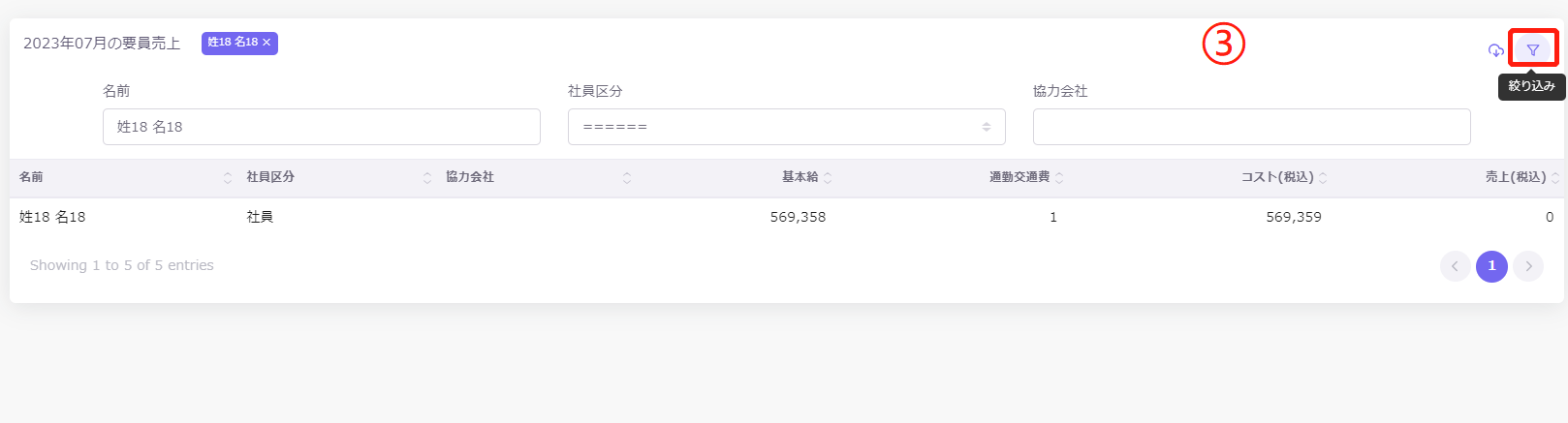Open the 社員区分 dropdown selector
1568x423 pixels.
[x=786, y=127]
